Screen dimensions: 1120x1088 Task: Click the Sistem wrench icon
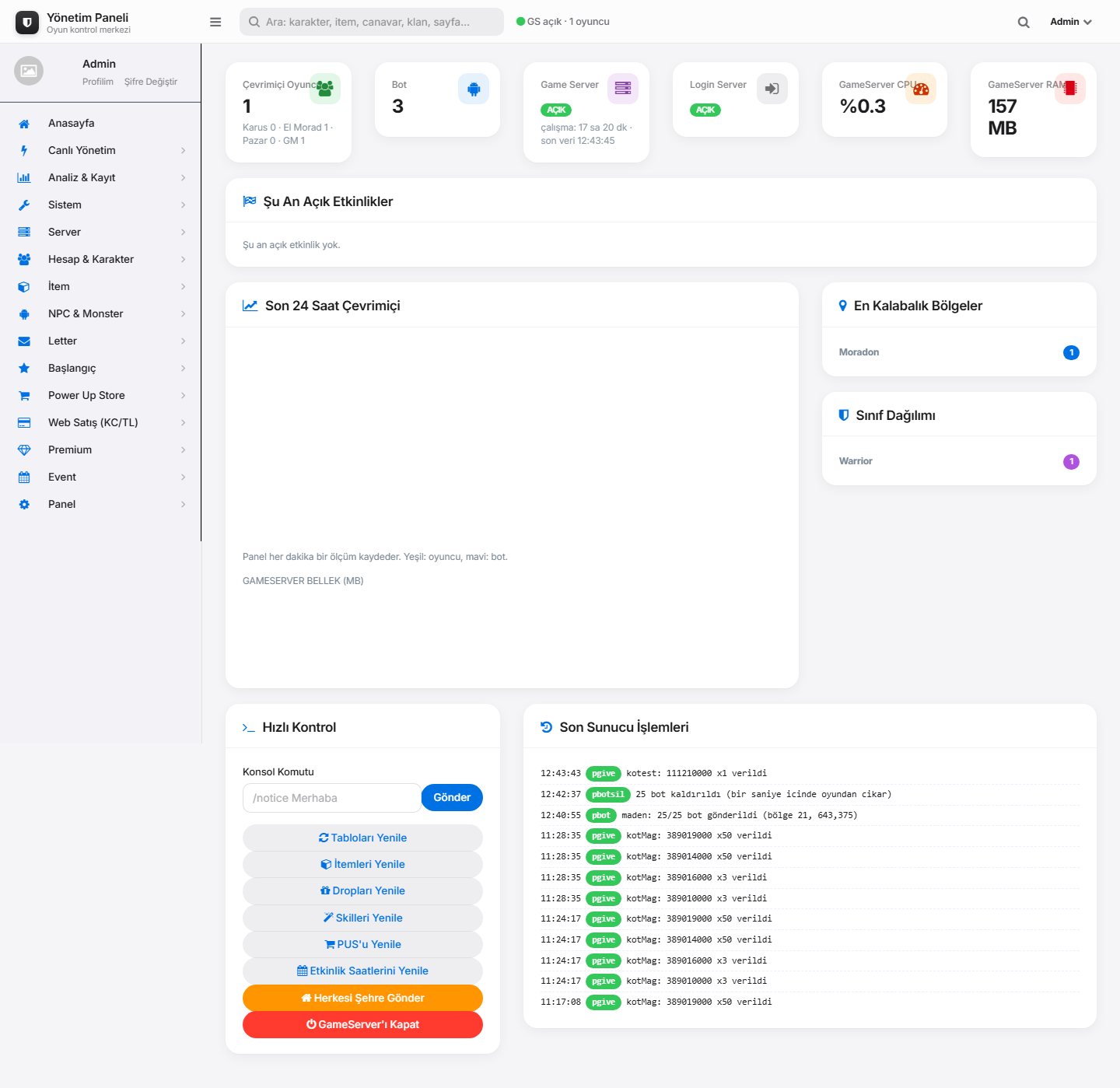24,205
